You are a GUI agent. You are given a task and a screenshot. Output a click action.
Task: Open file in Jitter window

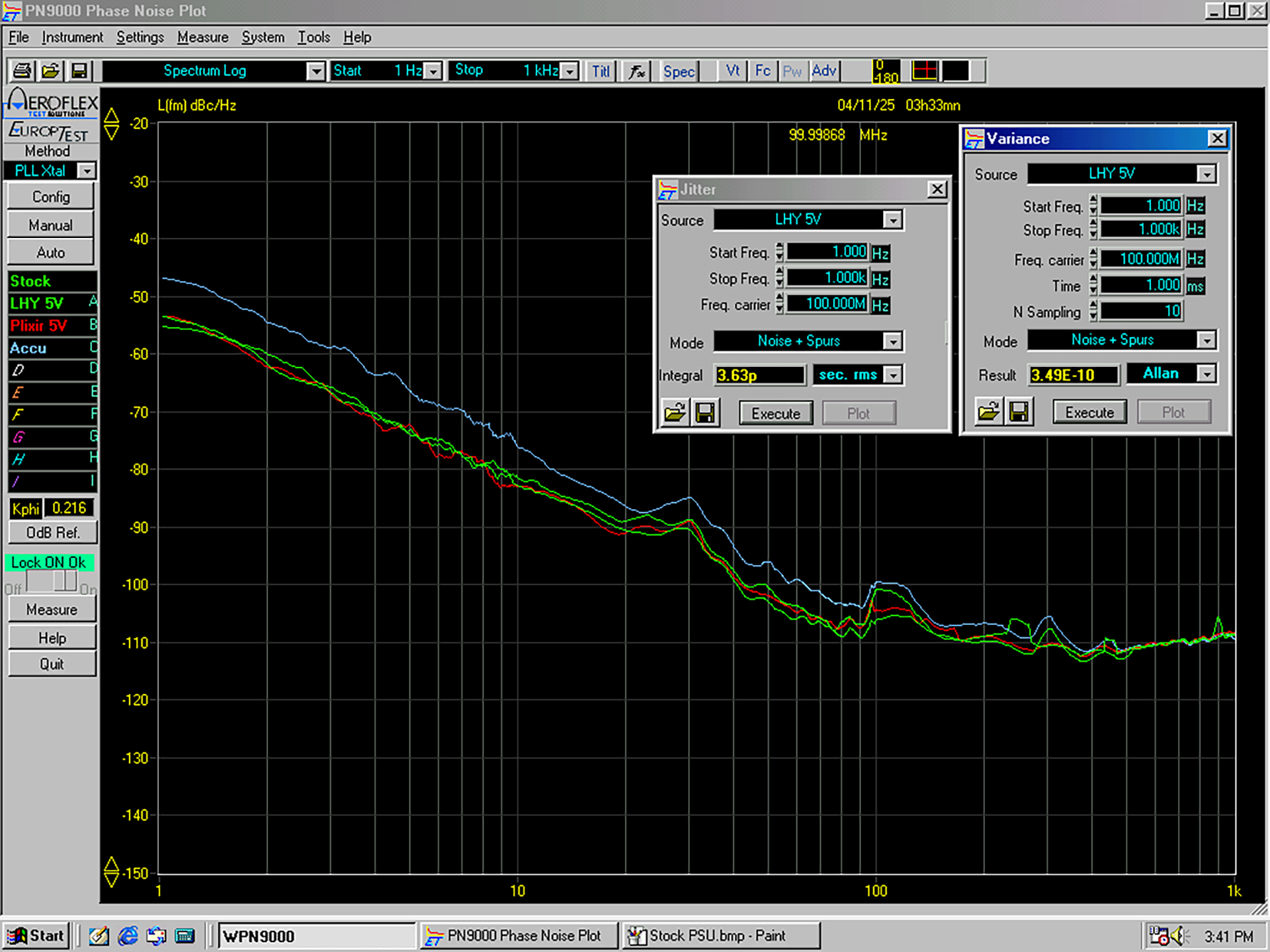click(x=675, y=413)
